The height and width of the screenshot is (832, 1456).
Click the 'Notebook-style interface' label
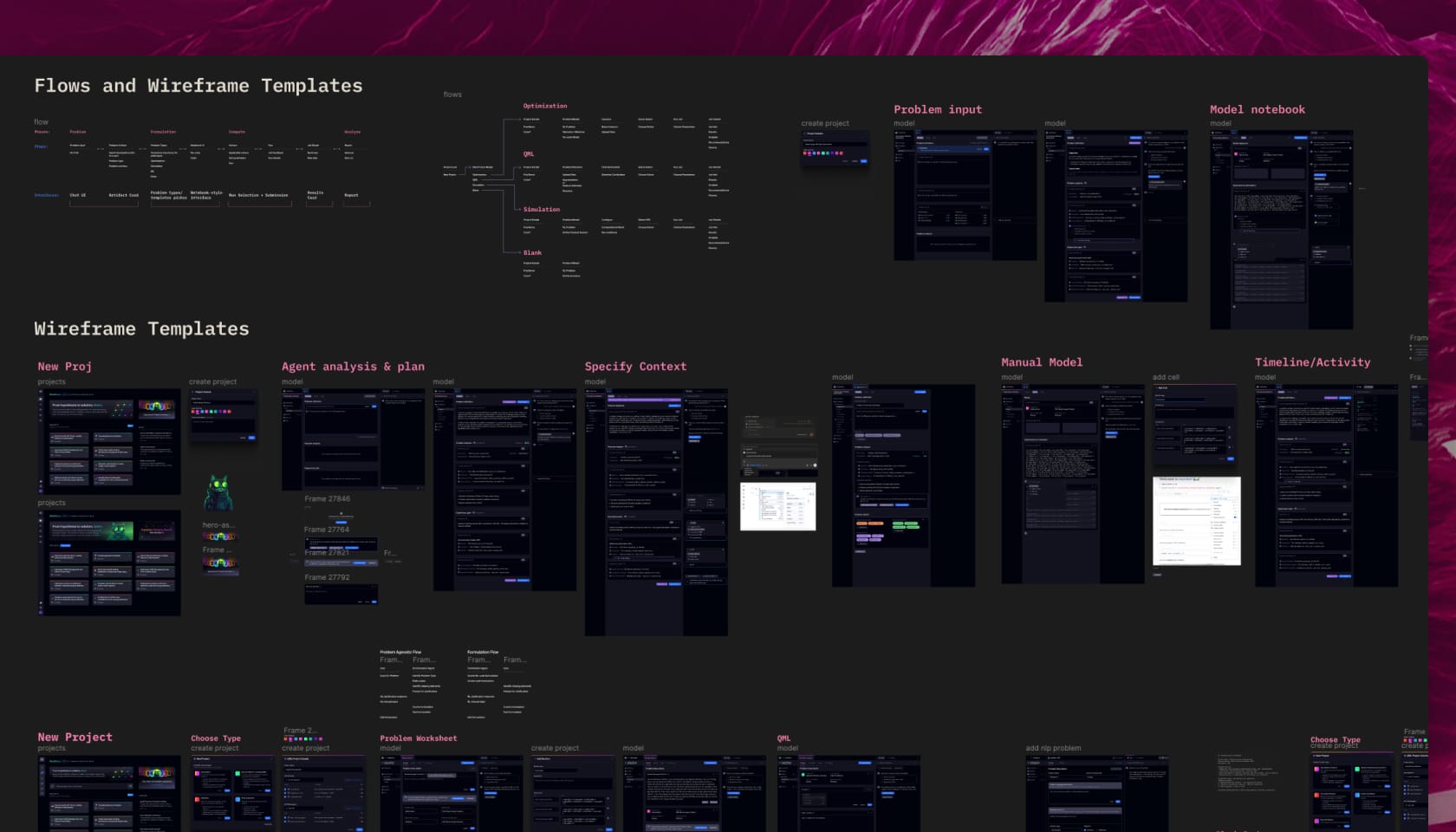click(206, 195)
